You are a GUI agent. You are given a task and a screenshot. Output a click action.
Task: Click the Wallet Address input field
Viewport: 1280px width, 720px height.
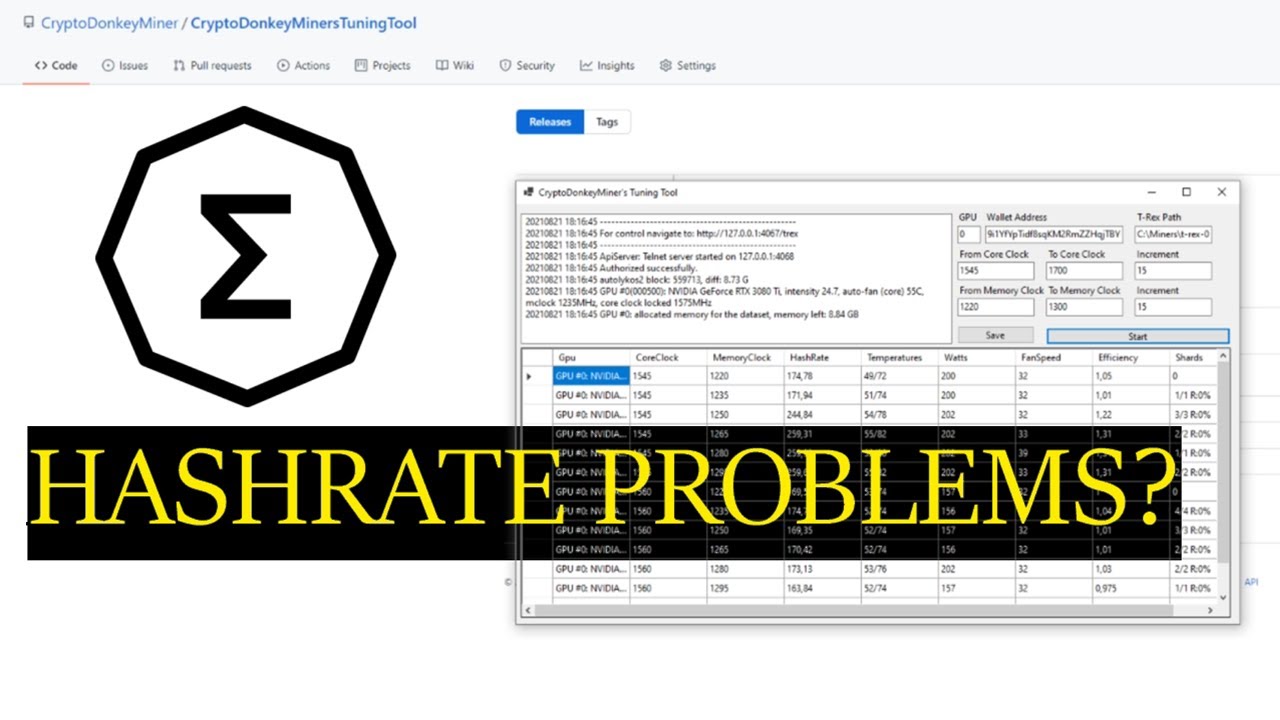(1055, 234)
